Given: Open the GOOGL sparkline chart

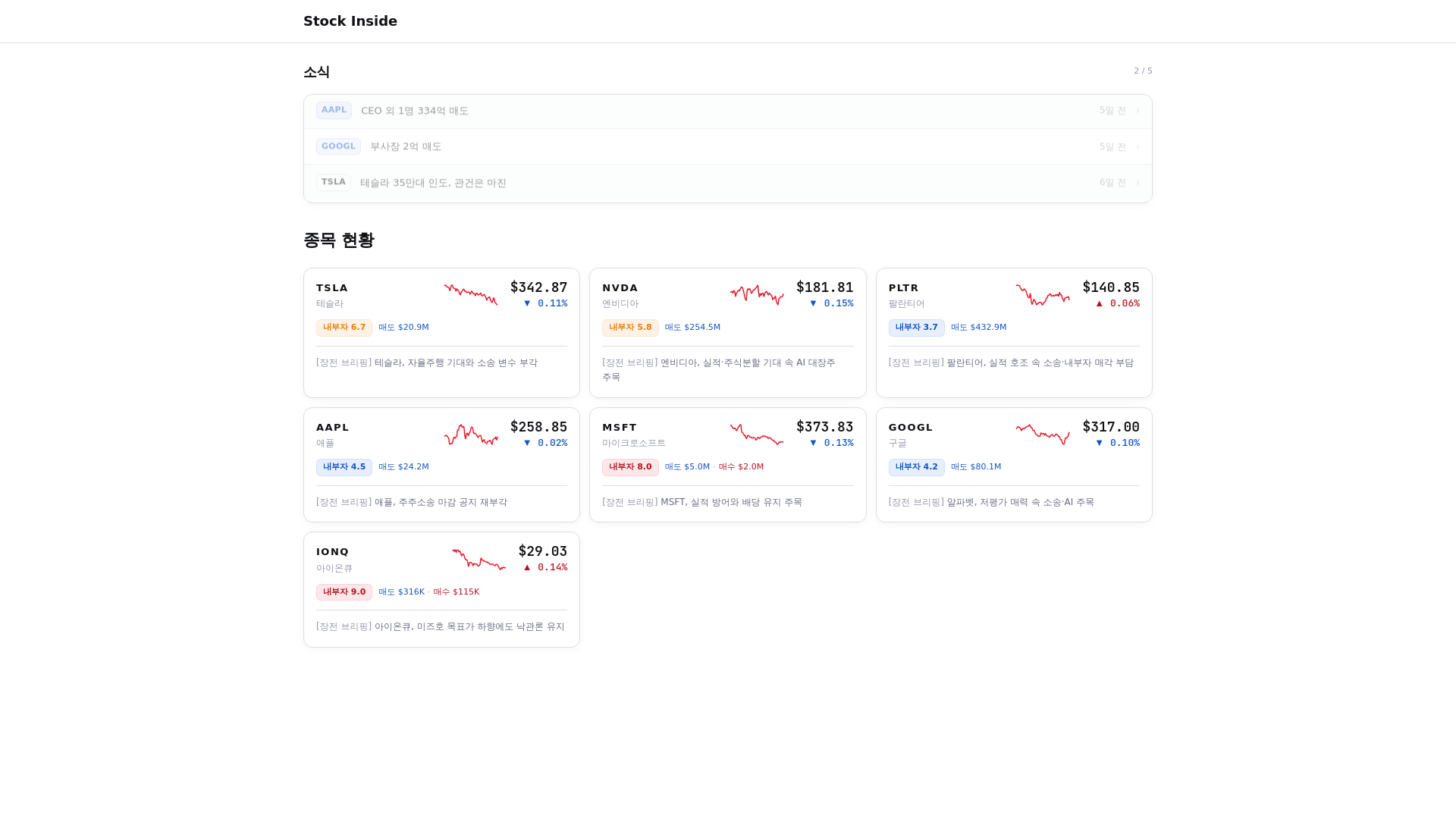Looking at the screenshot, I should [x=1043, y=434].
